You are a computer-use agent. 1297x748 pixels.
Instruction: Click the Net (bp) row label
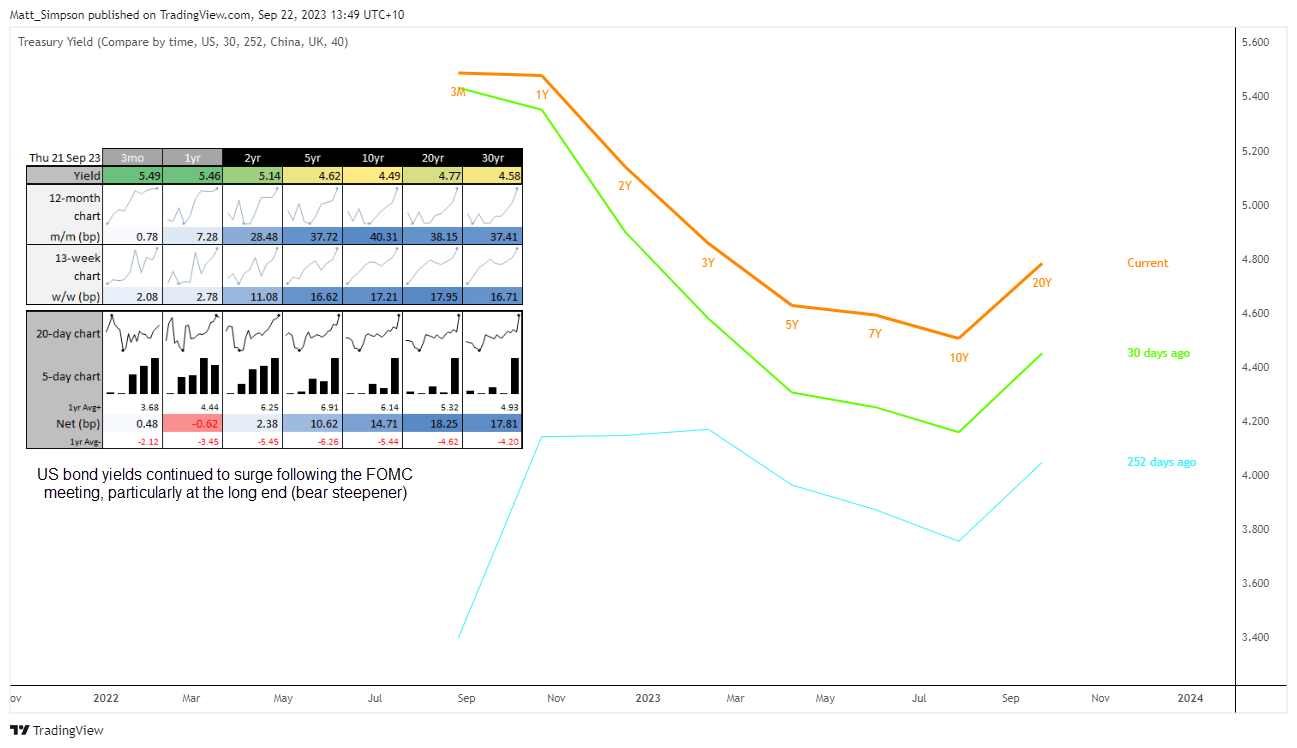point(64,423)
